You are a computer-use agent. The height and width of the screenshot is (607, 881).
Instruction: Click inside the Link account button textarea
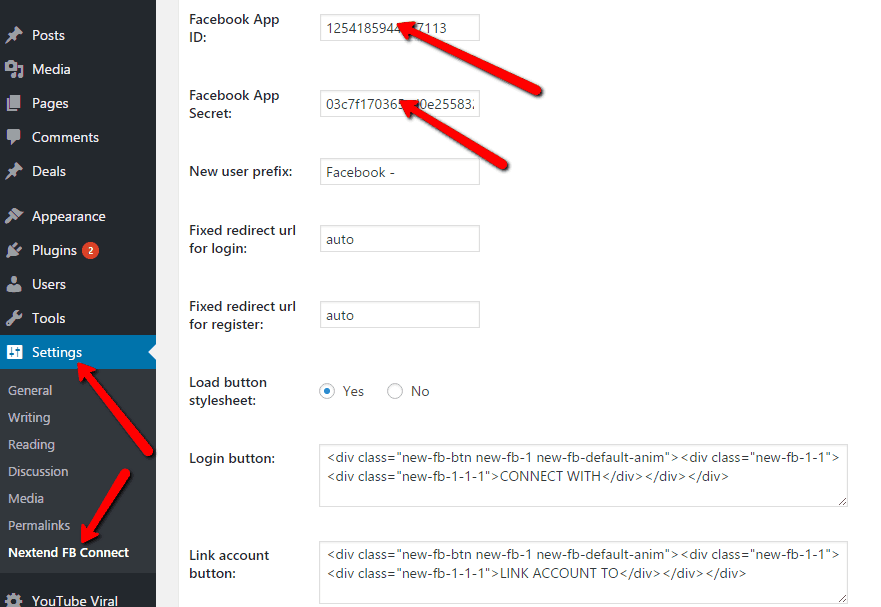pos(583,573)
